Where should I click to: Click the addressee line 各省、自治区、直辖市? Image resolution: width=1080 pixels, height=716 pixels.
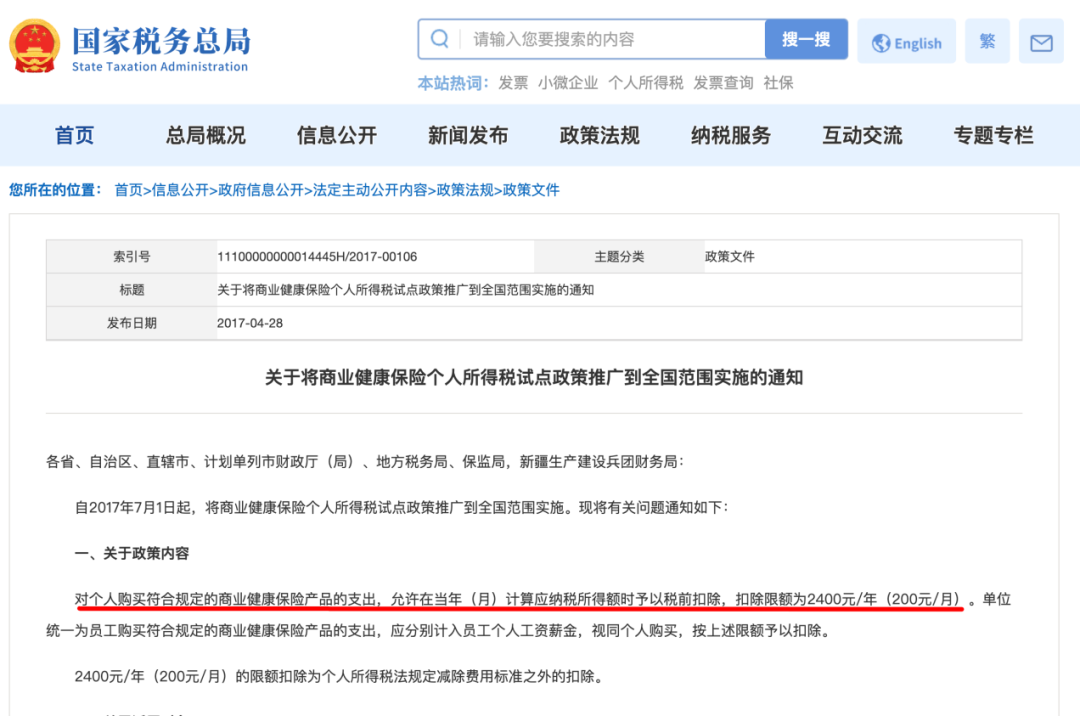(x=365, y=462)
